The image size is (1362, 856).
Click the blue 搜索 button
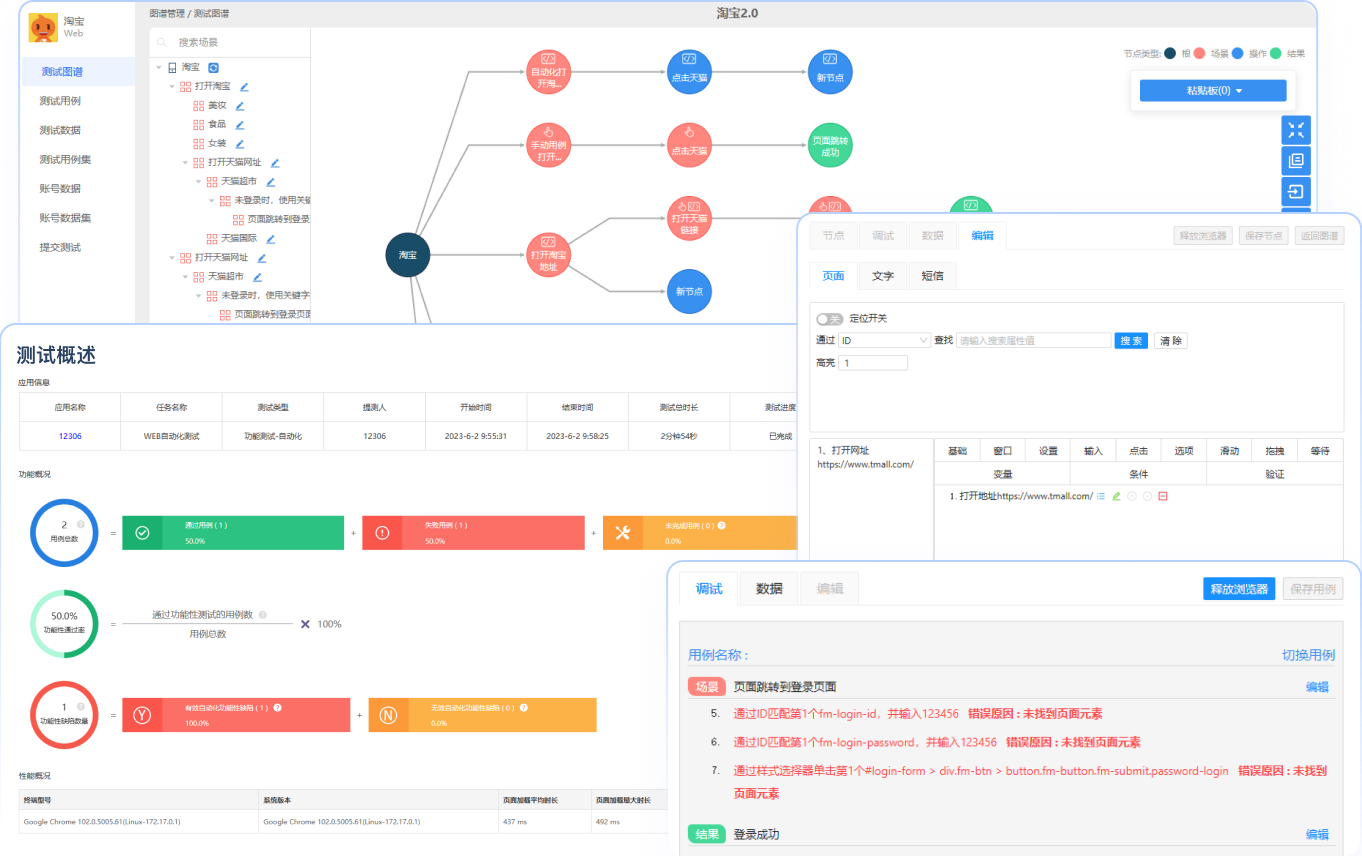(1132, 341)
